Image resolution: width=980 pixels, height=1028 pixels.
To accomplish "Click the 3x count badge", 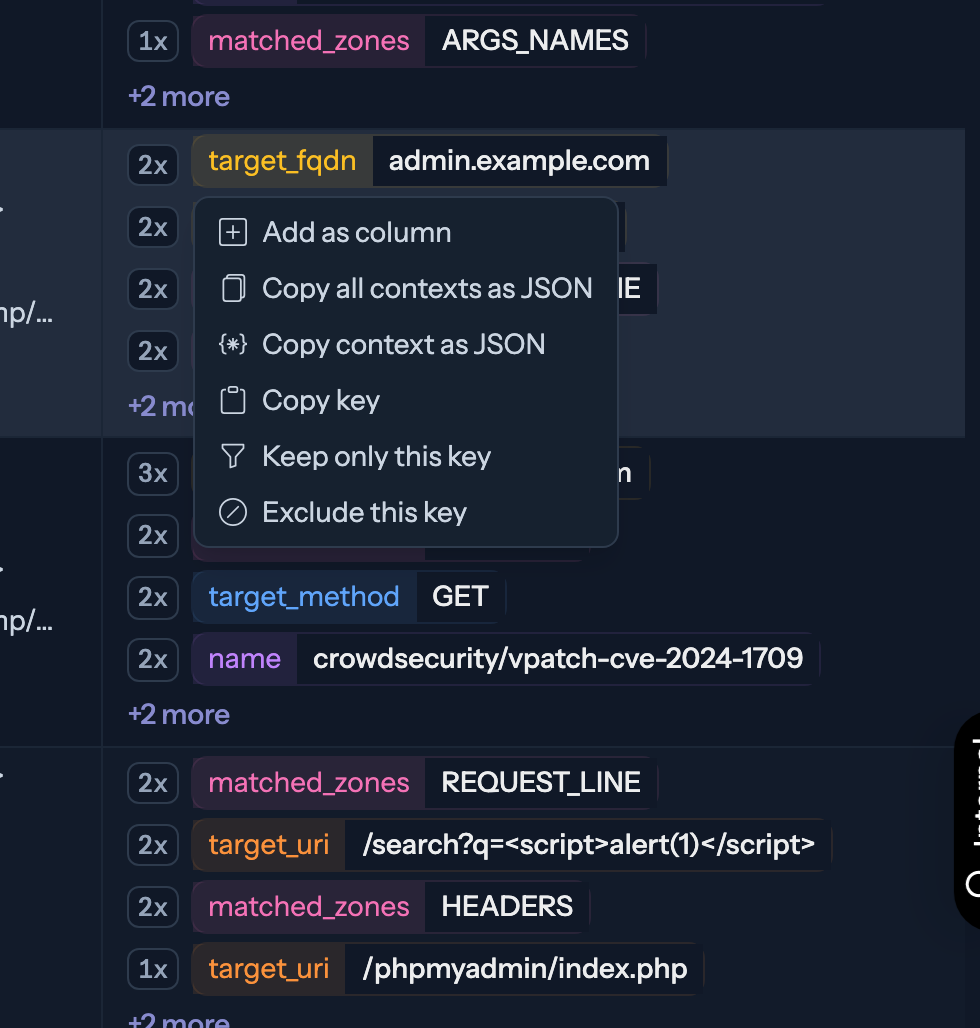I will tap(153, 473).
